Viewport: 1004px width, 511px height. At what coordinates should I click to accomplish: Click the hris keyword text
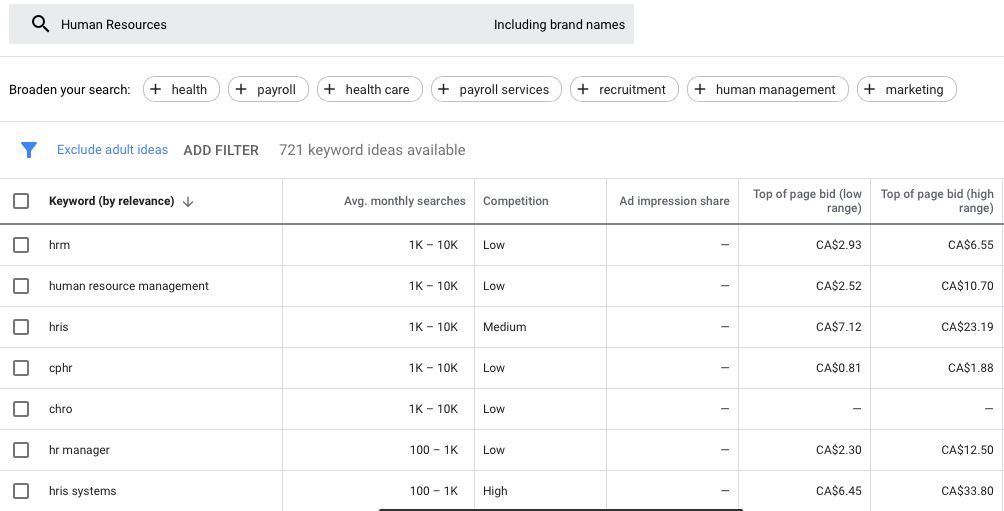click(58, 327)
